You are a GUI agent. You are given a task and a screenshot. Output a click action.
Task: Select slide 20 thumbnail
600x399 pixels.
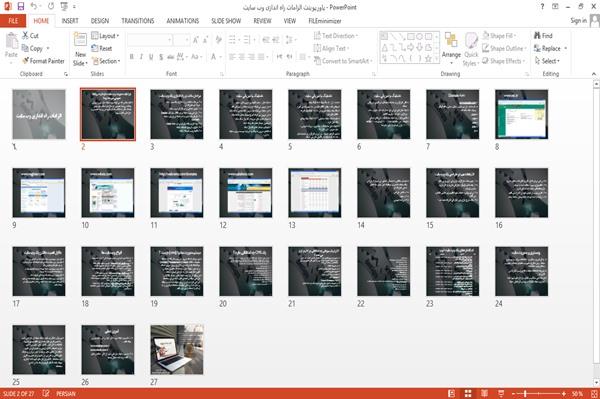(246, 271)
